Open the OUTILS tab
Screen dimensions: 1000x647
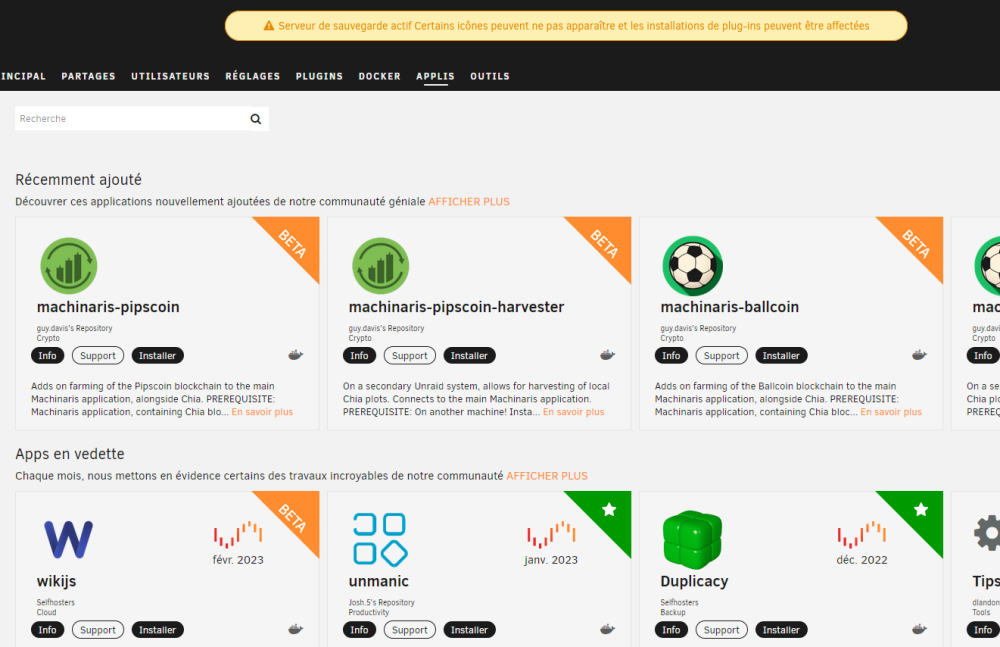pos(490,76)
